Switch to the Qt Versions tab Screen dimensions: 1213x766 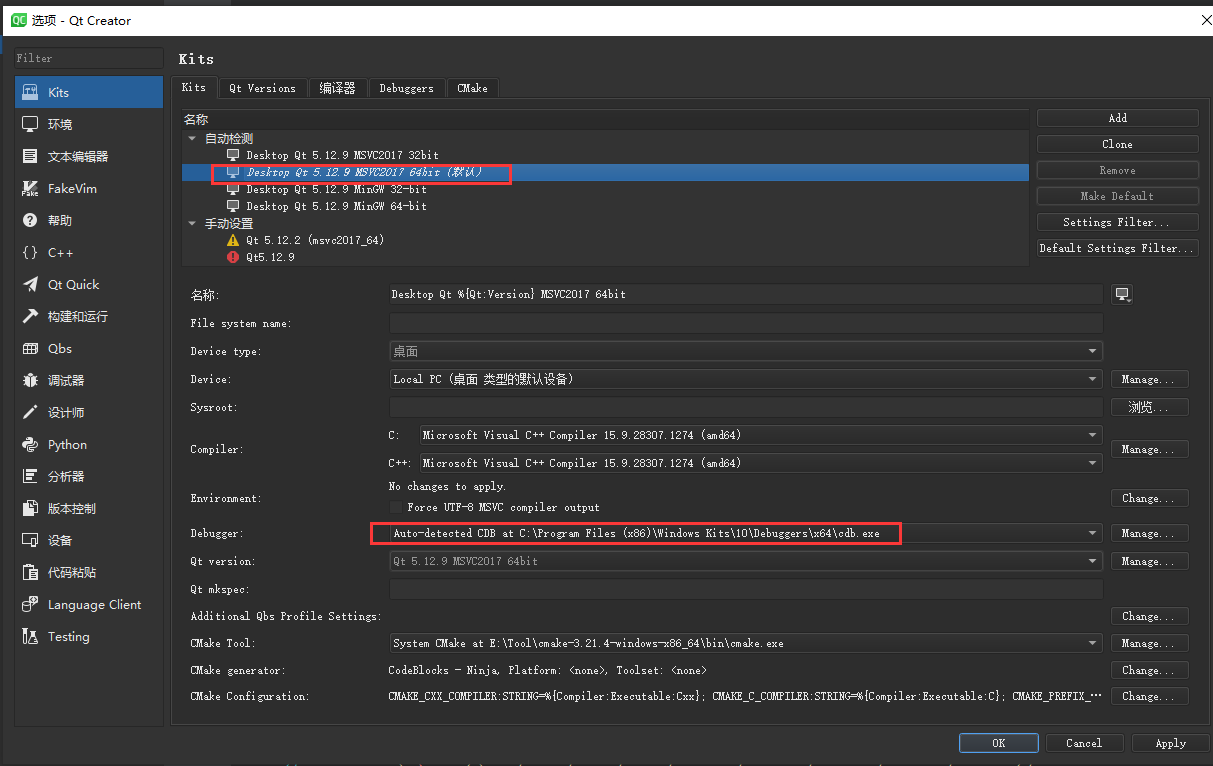click(x=262, y=88)
